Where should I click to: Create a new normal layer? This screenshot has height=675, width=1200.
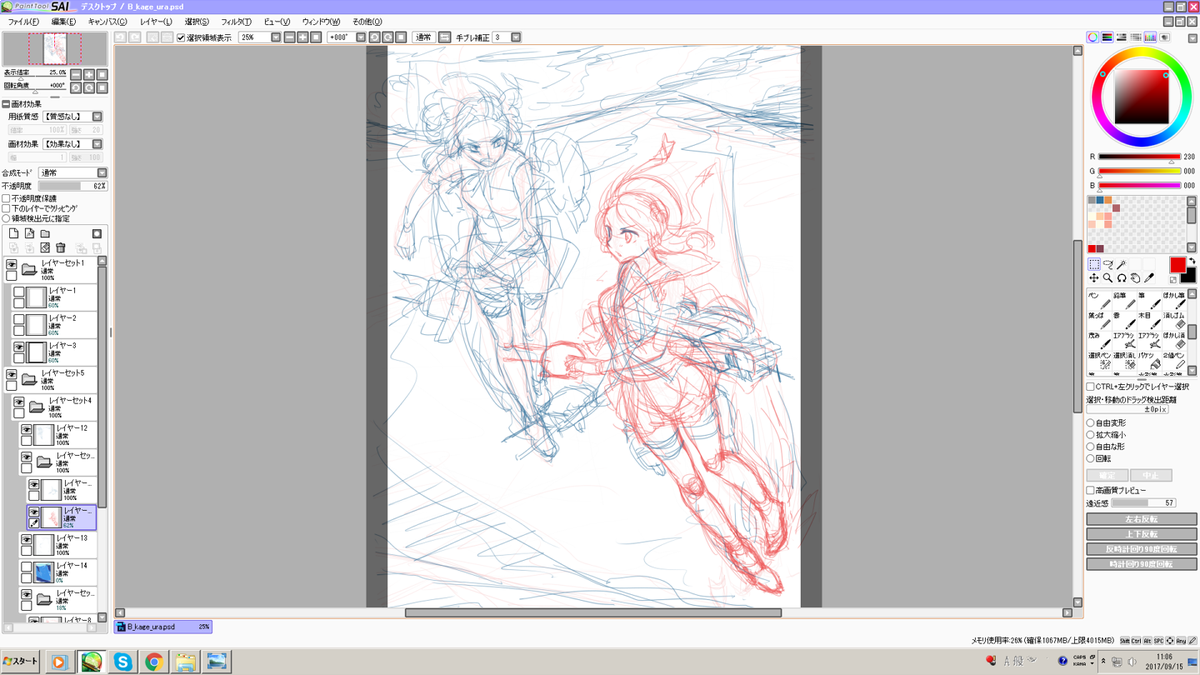click(x=14, y=233)
